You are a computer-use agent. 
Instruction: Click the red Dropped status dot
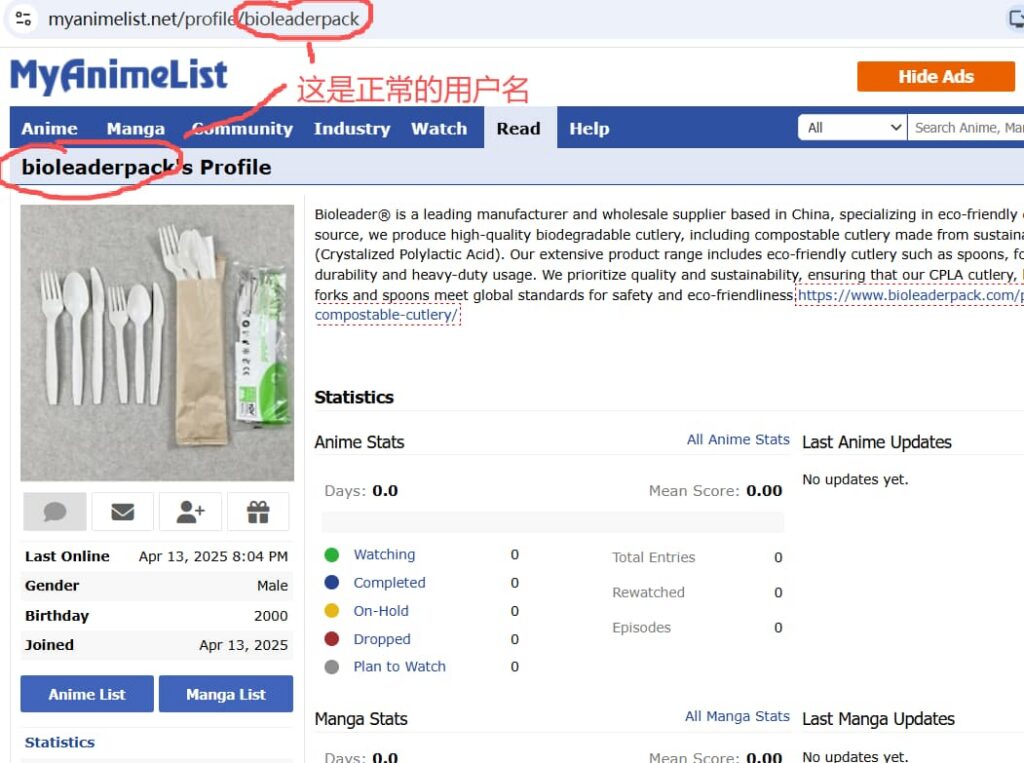(332, 639)
